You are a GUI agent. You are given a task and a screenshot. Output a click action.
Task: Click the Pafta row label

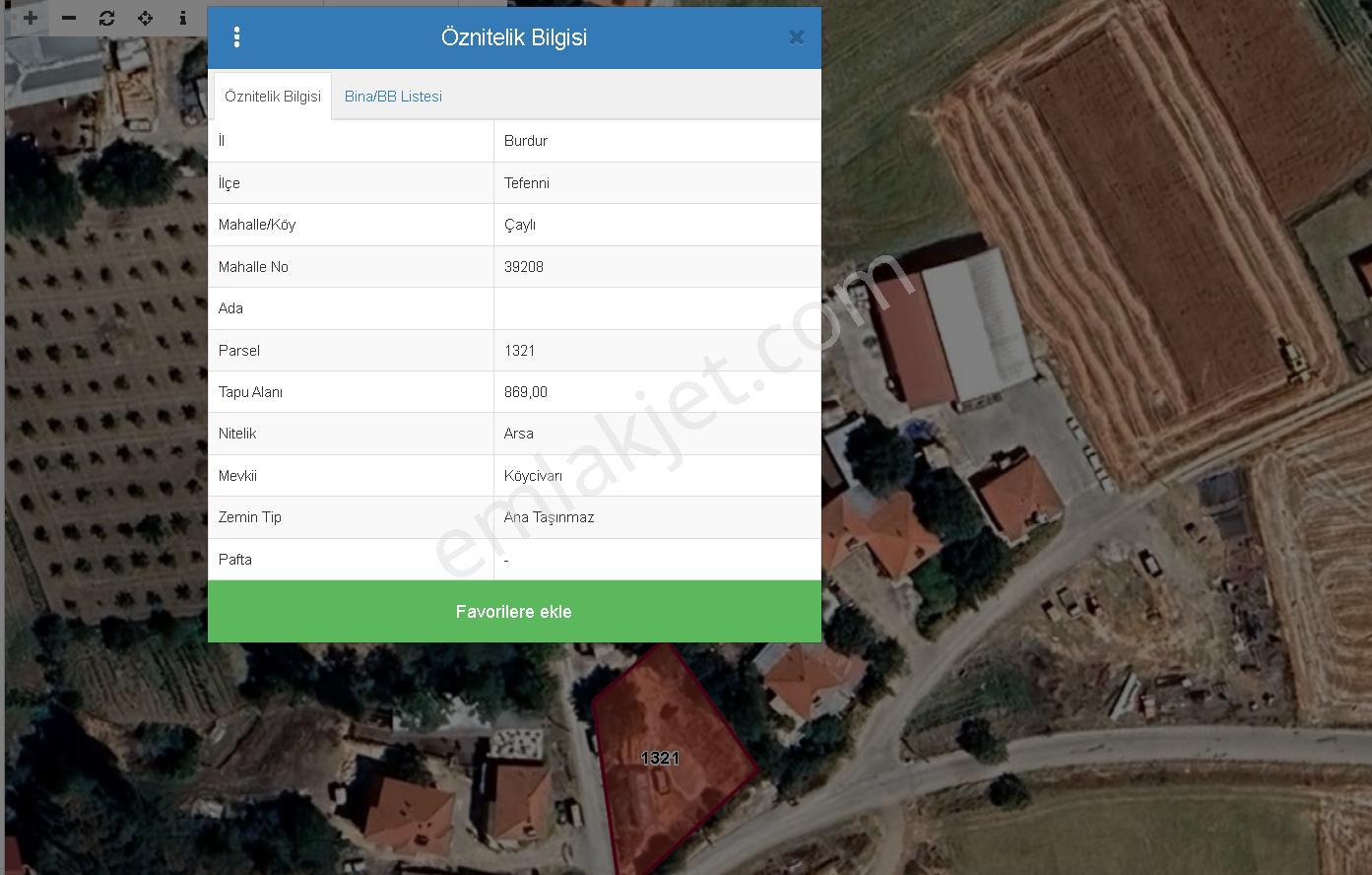click(234, 560)
